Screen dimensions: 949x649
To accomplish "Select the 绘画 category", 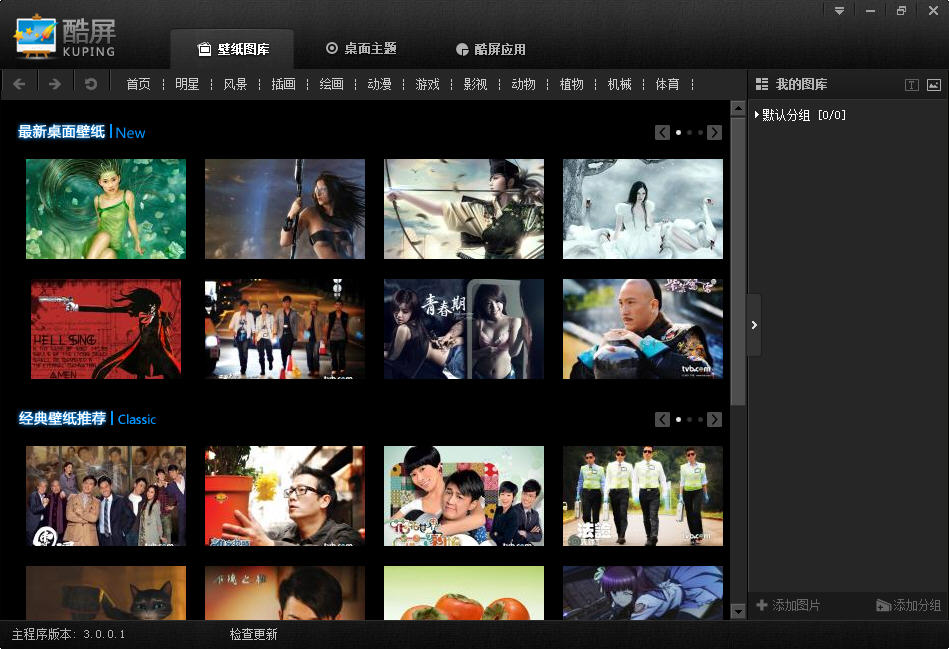I will (x=331, y=84).
